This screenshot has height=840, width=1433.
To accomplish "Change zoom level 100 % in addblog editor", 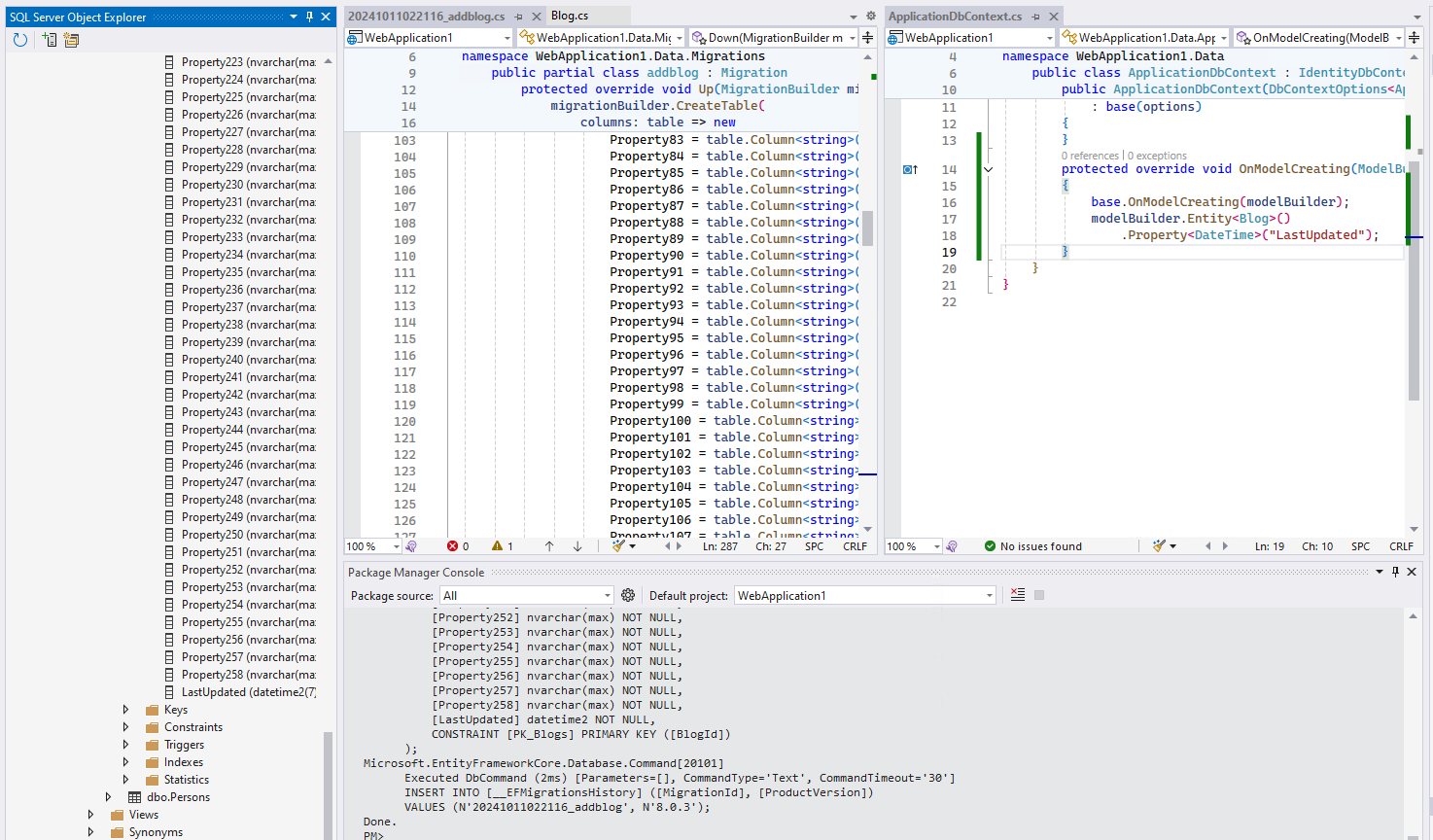I will [x=374, y=546].
